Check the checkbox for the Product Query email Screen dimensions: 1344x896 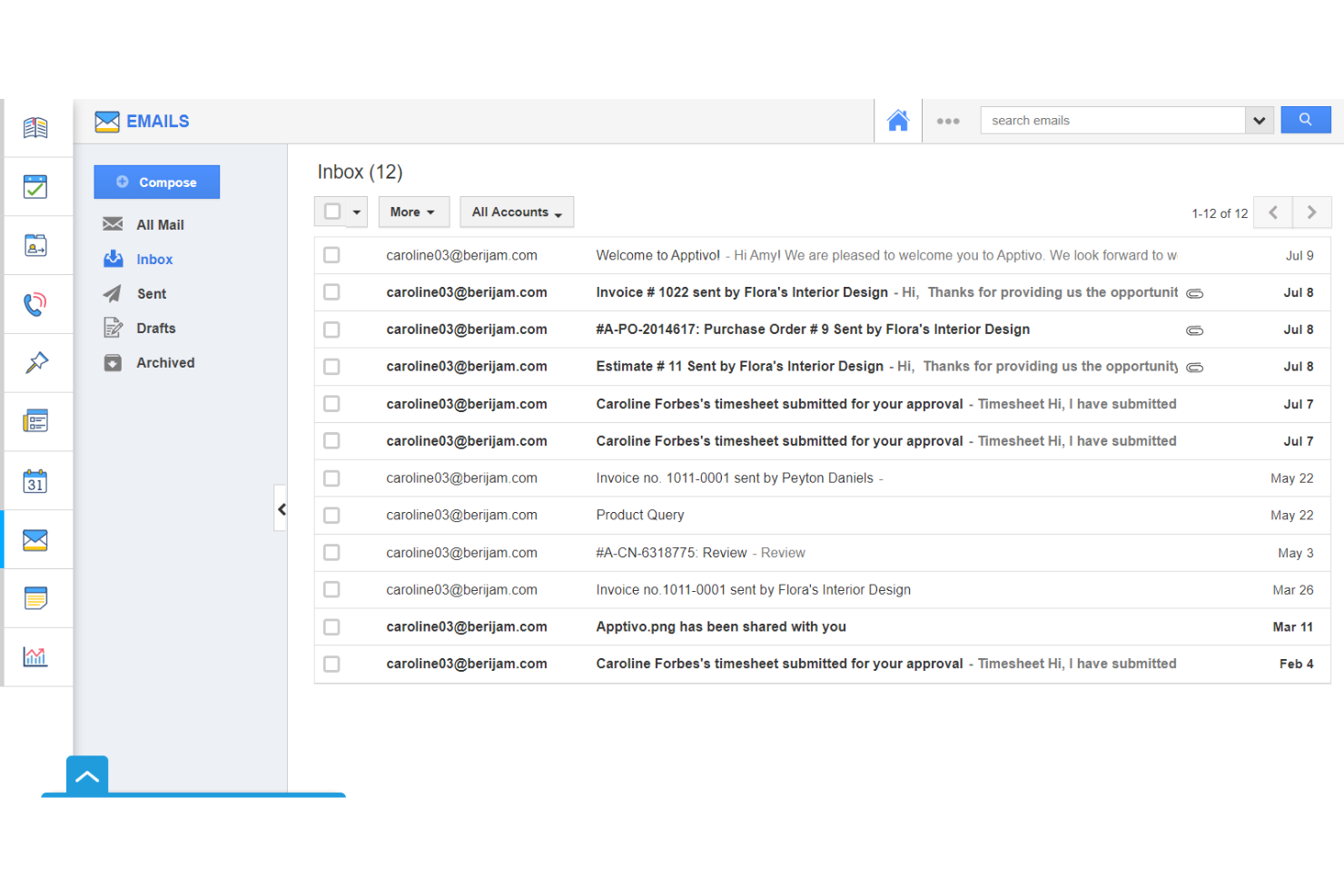click(x=331, y=515)
